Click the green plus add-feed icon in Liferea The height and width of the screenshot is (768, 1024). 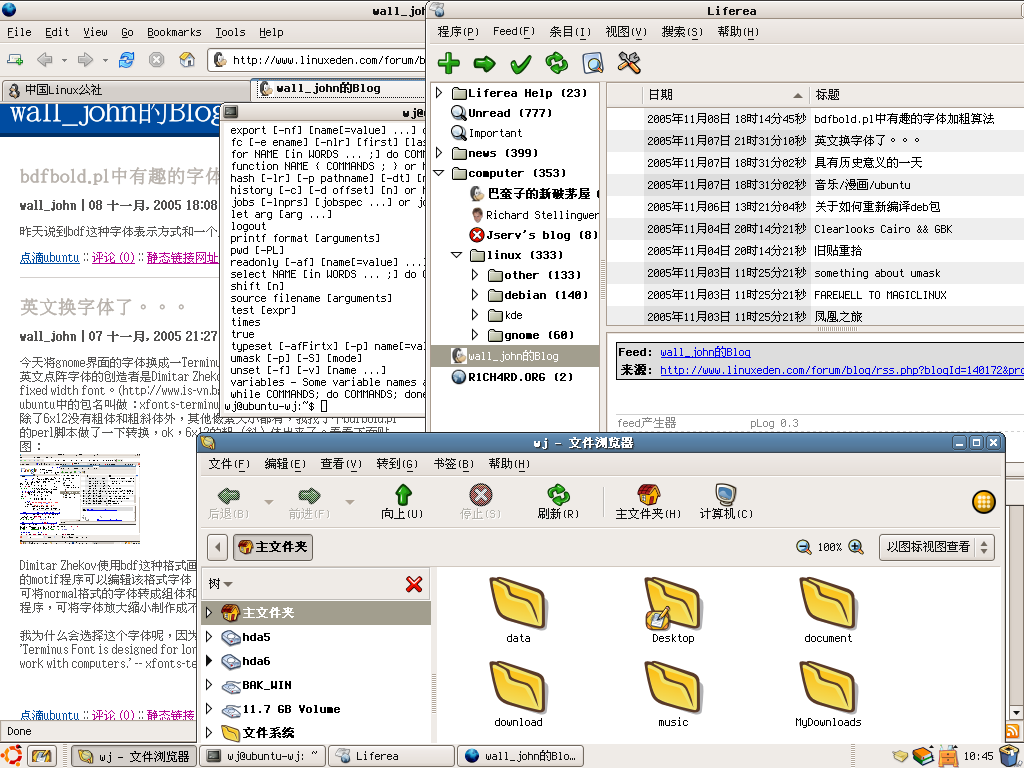[x=449, y=63]
